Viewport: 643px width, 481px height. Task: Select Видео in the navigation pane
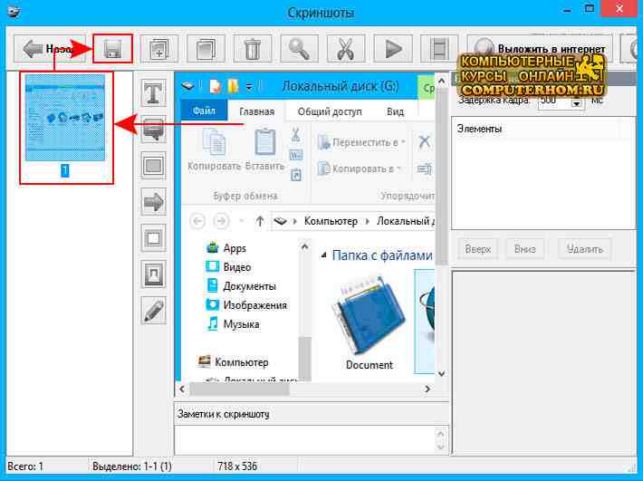pyautogui.click(x=229, y=267)
